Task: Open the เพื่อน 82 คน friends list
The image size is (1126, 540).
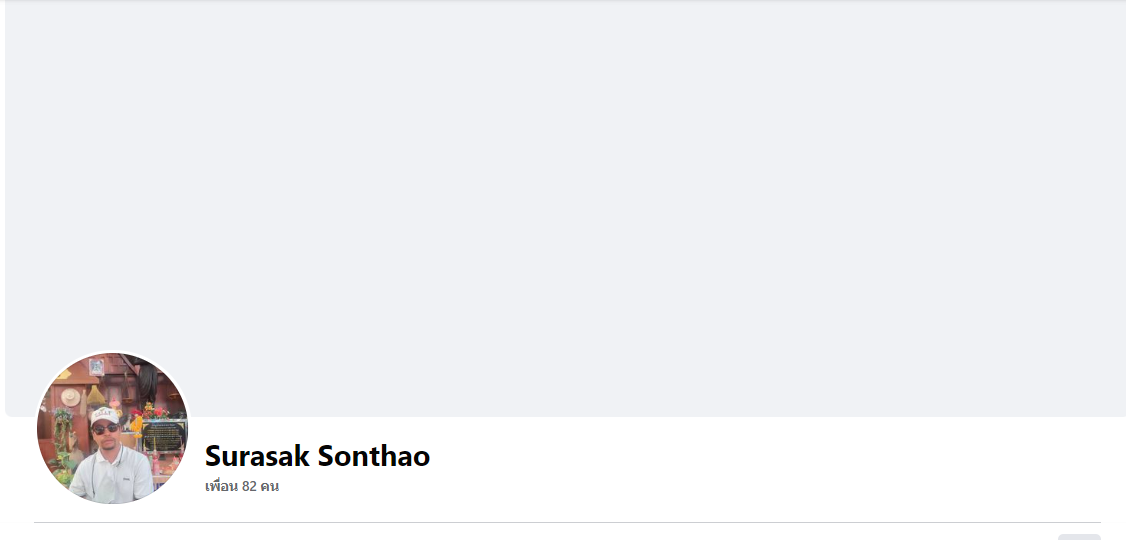Action: tap(242, 487)
